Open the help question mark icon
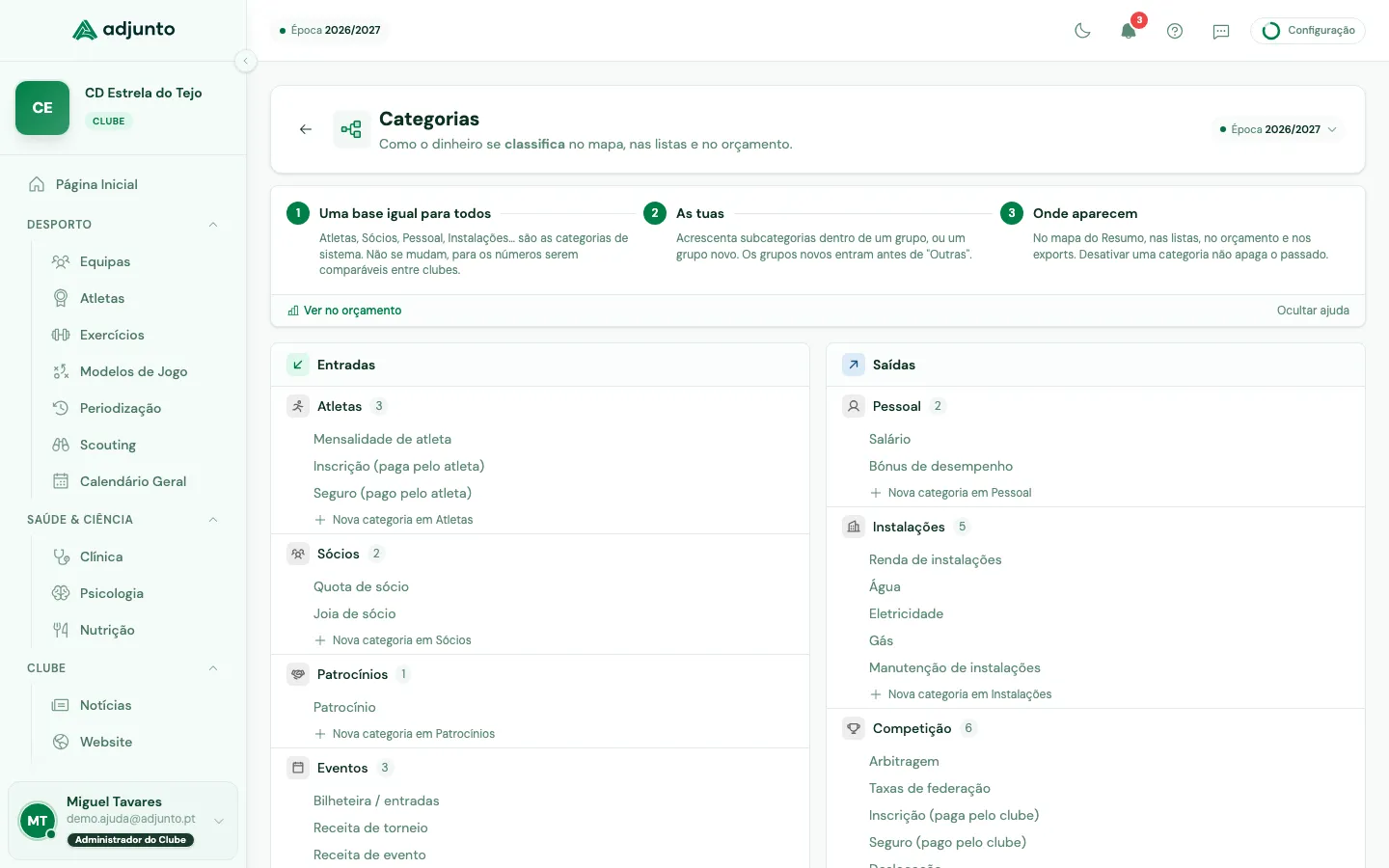1389x868 pixels. click(1175, 31)
